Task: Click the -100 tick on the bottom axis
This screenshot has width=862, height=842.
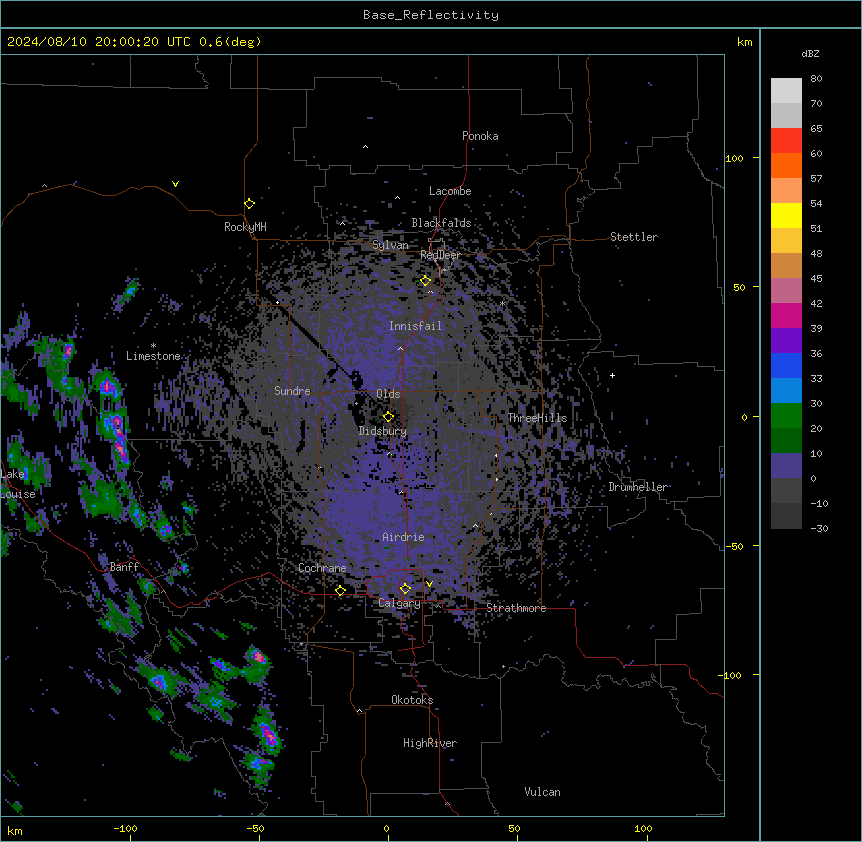Action: (125, 828)
